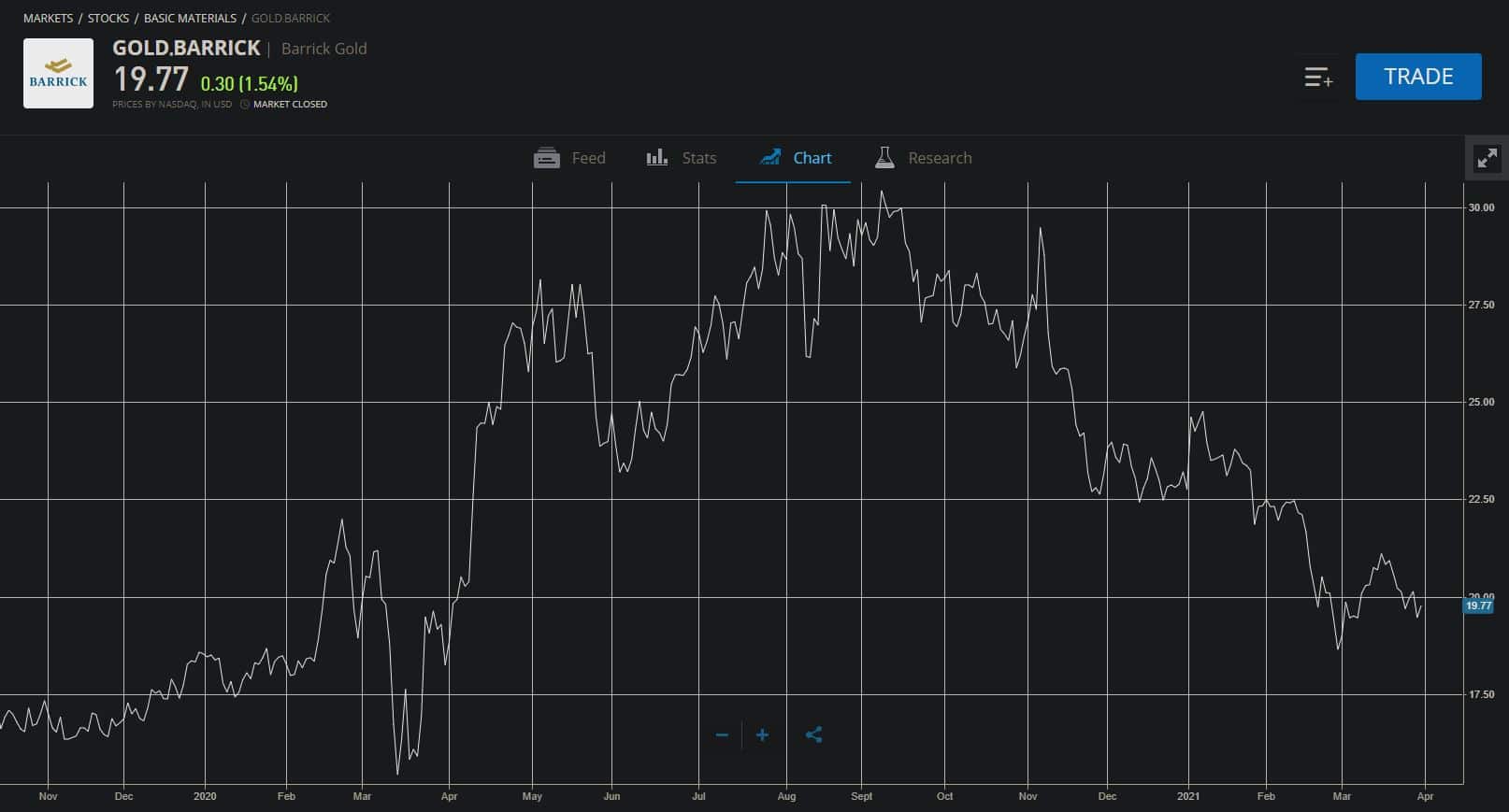Click the 2021 label on time axis
Image resolution: width=1509 pixels, height=812 pixels.
pyautogui.click(x=1188, y=796)
